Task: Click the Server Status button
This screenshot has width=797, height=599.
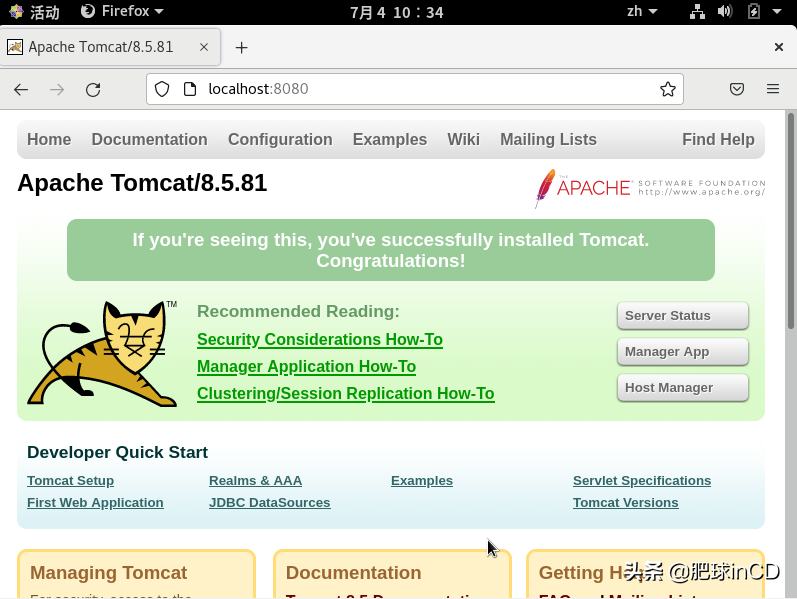Action: pos(683,316)
